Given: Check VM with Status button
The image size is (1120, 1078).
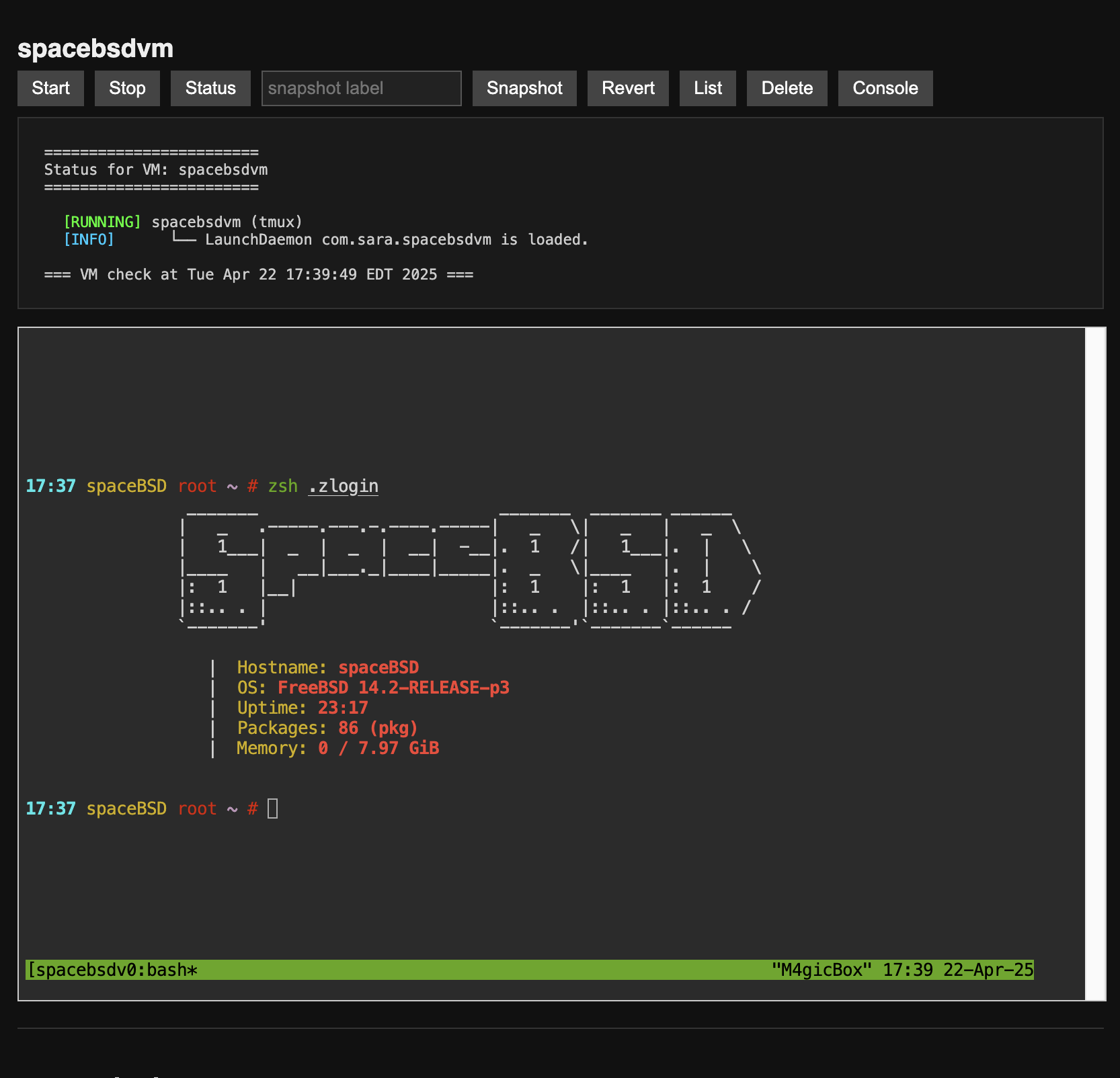Looking at the screenshot, I should pos(210,88).
